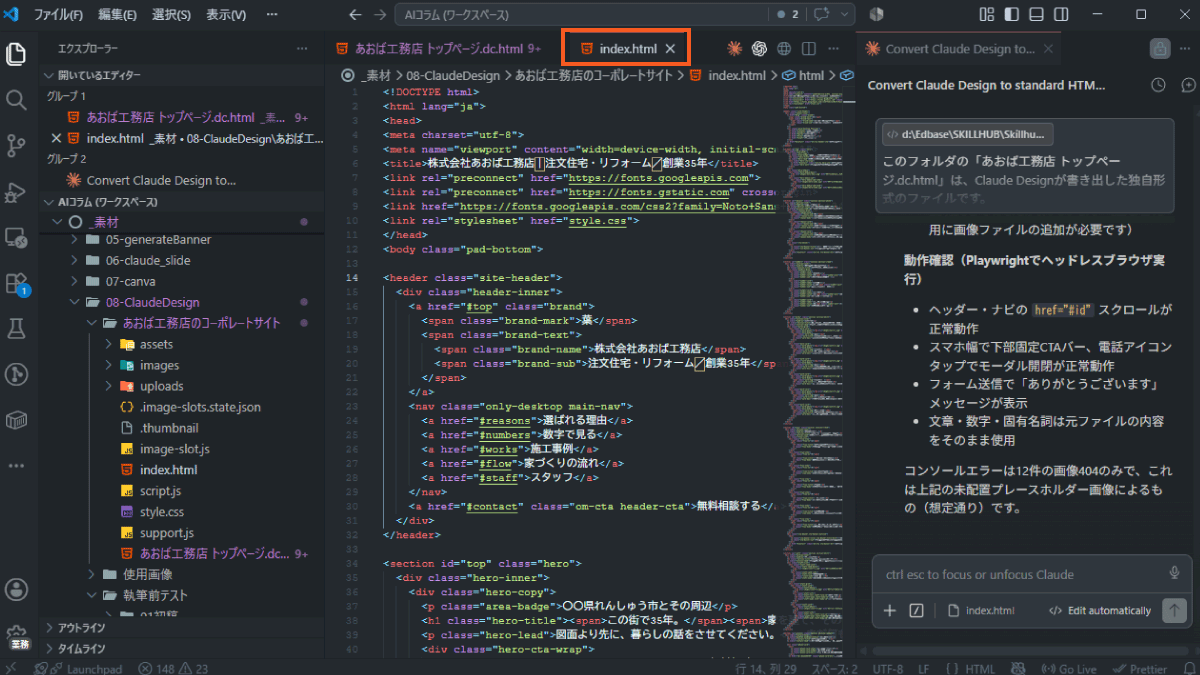Open Source Control view in activity bar
This screenshot has width=1200, height=675.
pos(16,146)
